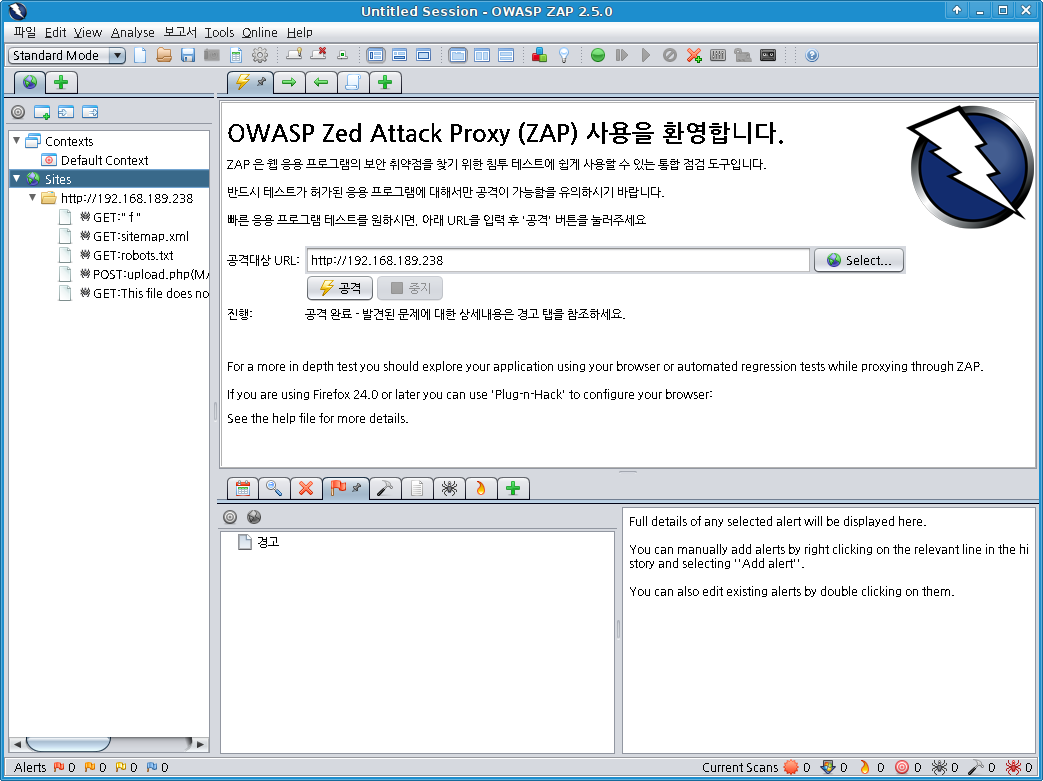Select the Quick Start lightning tab
1043x781 pixels.
pyautogui.click(x=250, y=82)
